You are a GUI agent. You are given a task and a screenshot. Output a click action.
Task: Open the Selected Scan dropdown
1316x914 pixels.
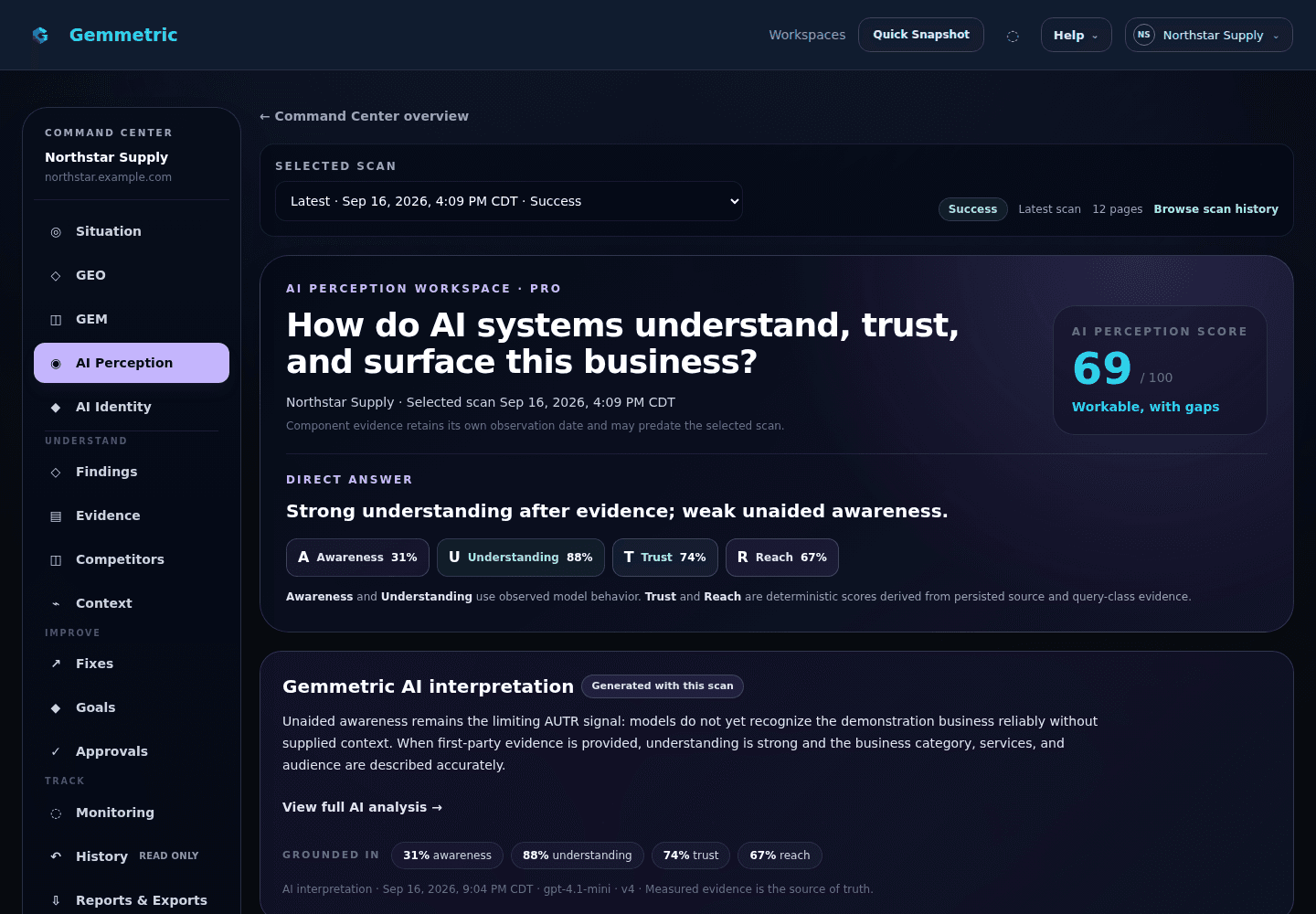(509, 201)
